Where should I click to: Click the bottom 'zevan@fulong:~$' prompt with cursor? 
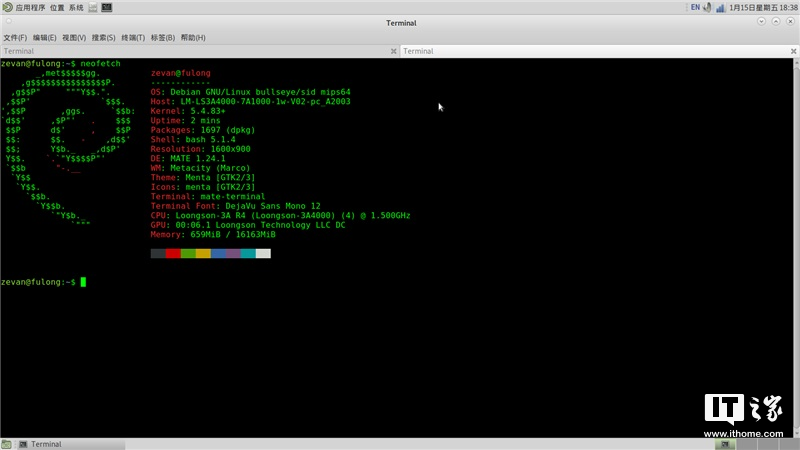click(43, 282)
